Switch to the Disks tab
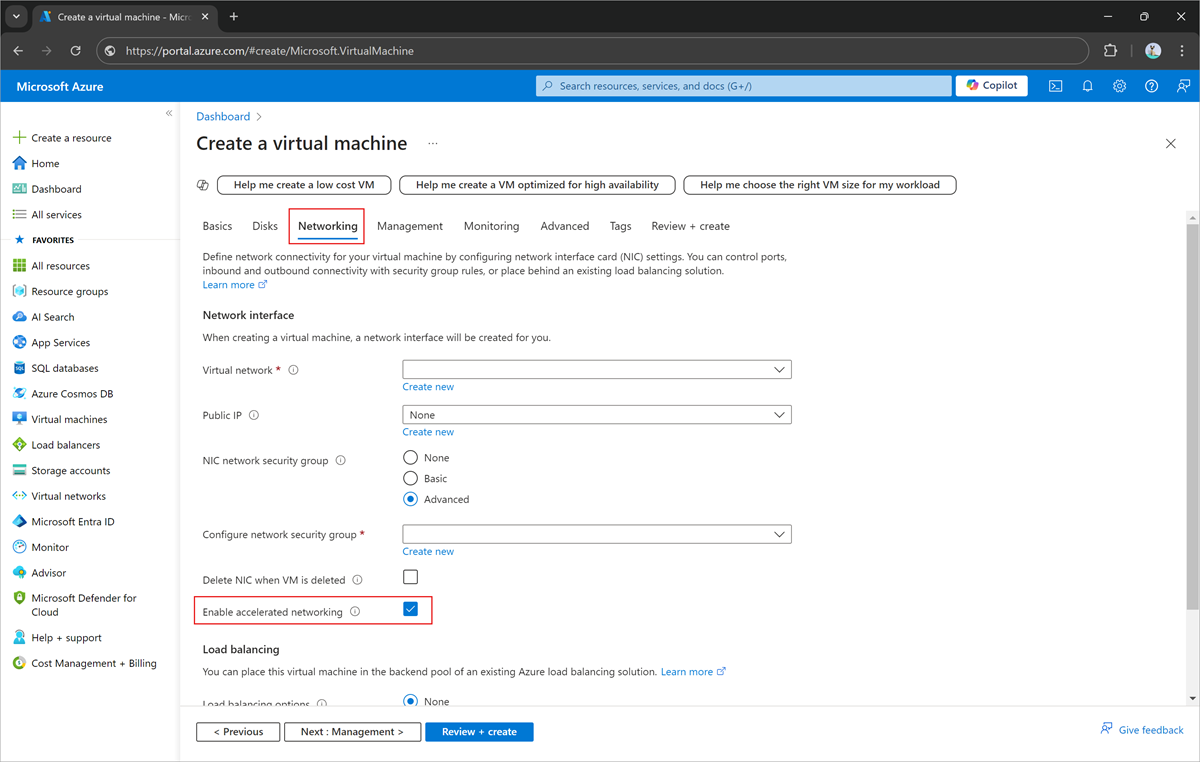The width and height of the screenshot is (1200, 762). coord(265,226)
